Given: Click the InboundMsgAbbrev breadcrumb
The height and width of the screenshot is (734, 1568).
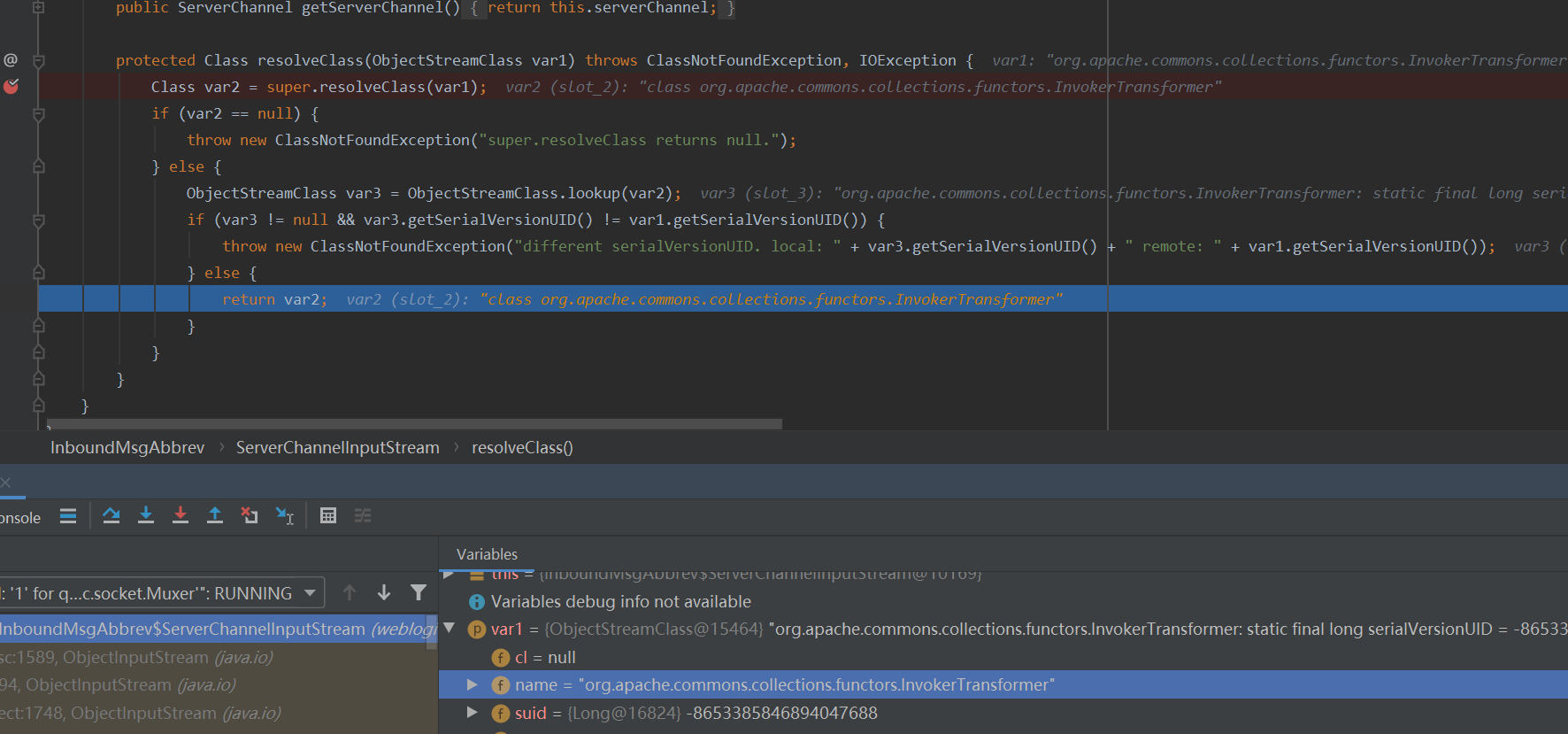Looking at the screenshot, I should click(127, 448).
